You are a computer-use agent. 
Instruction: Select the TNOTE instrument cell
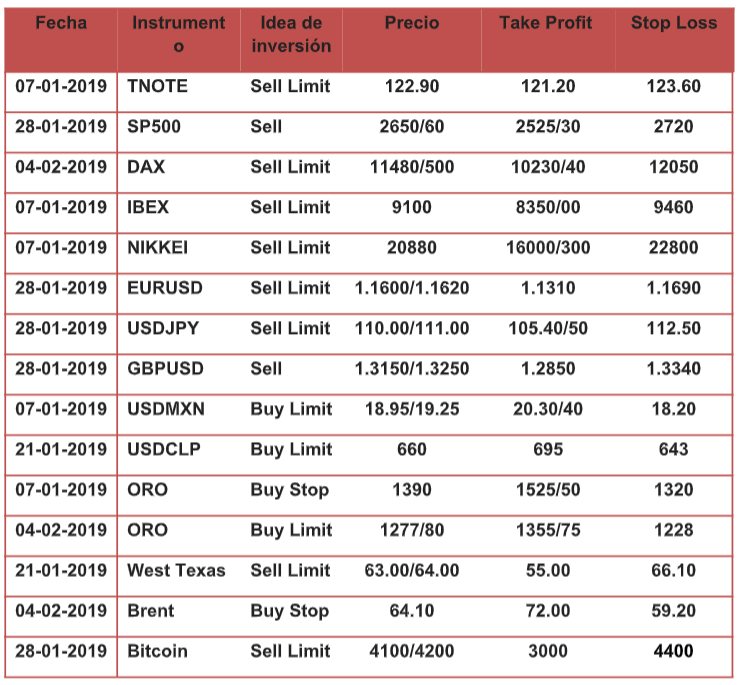[157, 87]
